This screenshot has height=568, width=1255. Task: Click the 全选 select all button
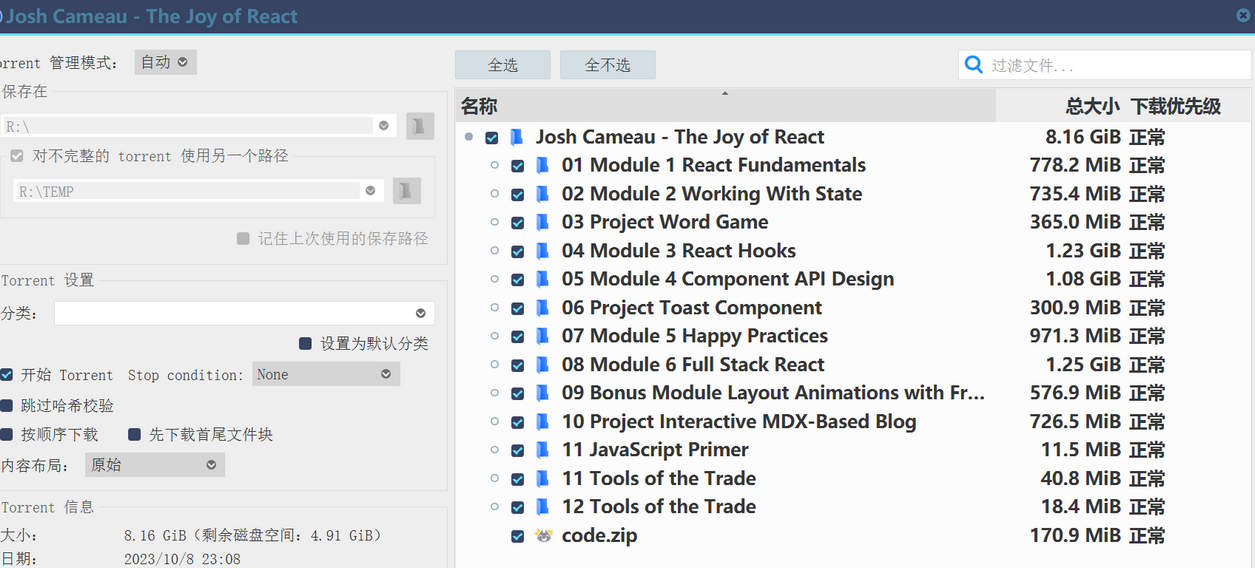click(503, 65)
